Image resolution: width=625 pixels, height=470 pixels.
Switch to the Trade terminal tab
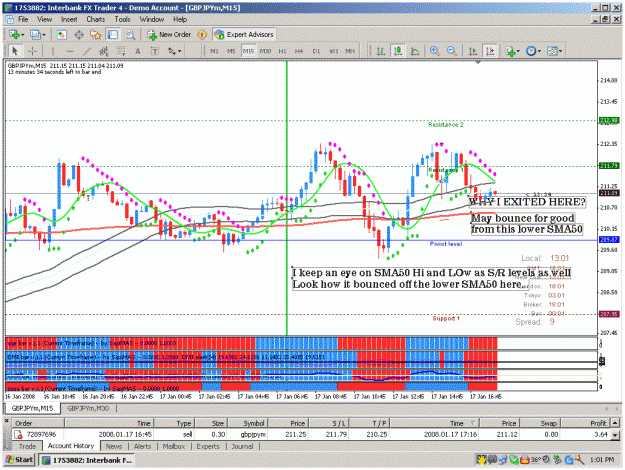tap(27, 446)
